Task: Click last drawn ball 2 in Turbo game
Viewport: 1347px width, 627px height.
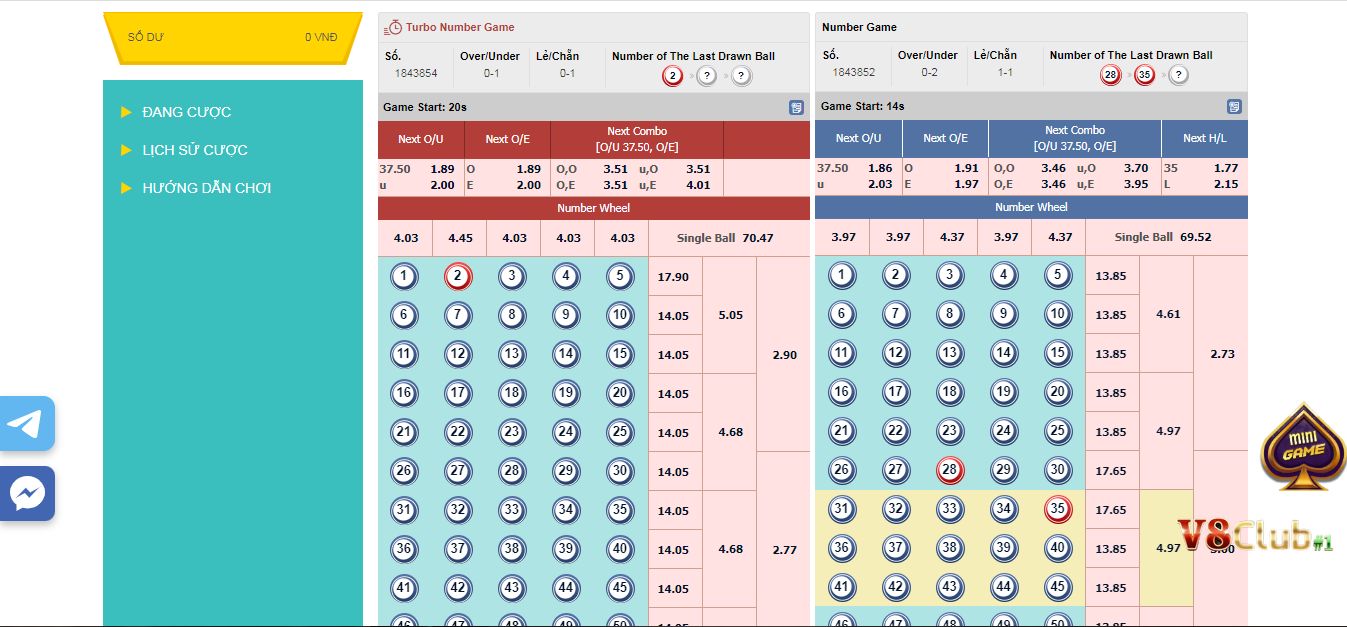Action: click(x=672, y=75)
